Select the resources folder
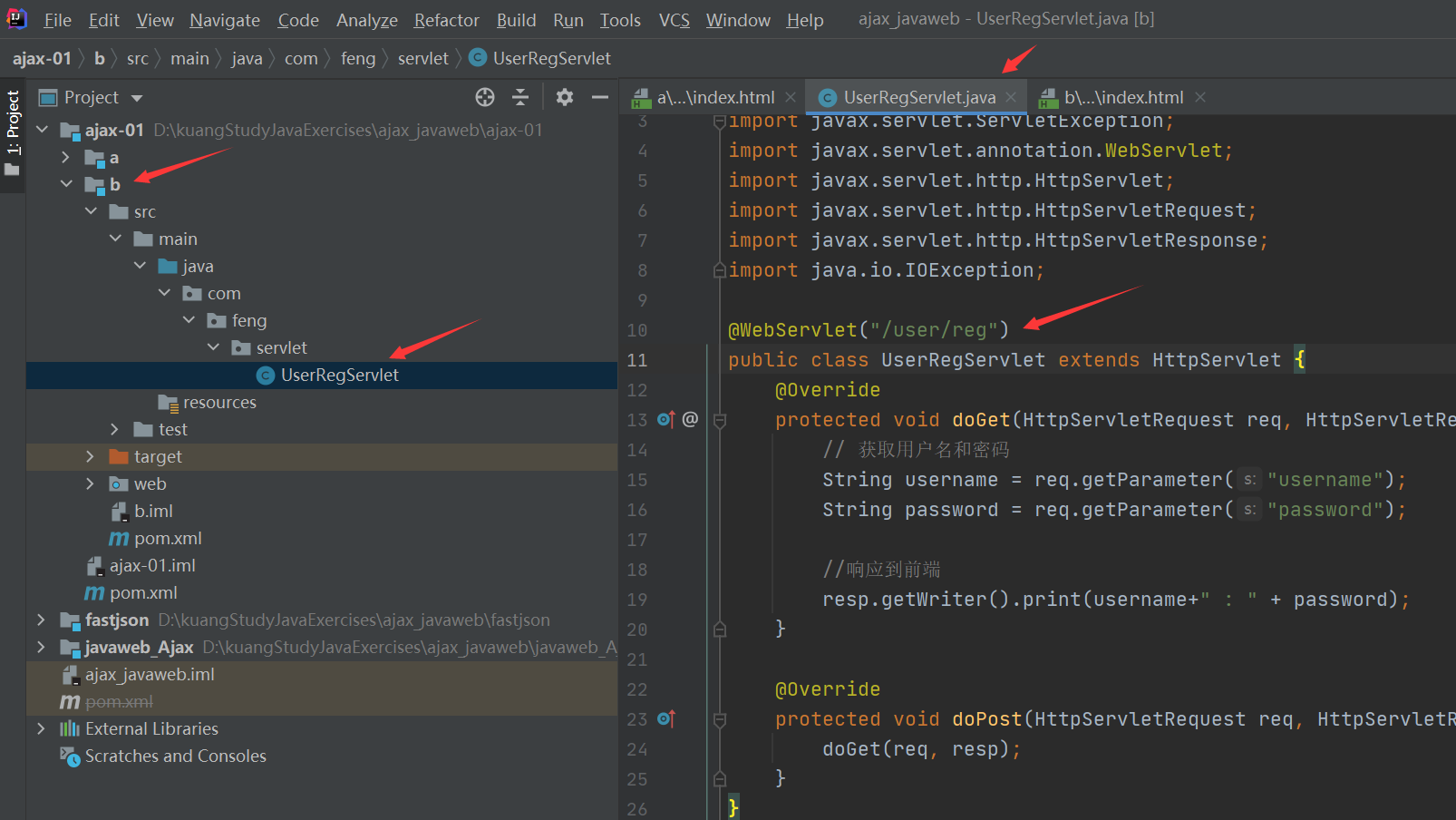 pyautogui.click(x=208, y=403)
